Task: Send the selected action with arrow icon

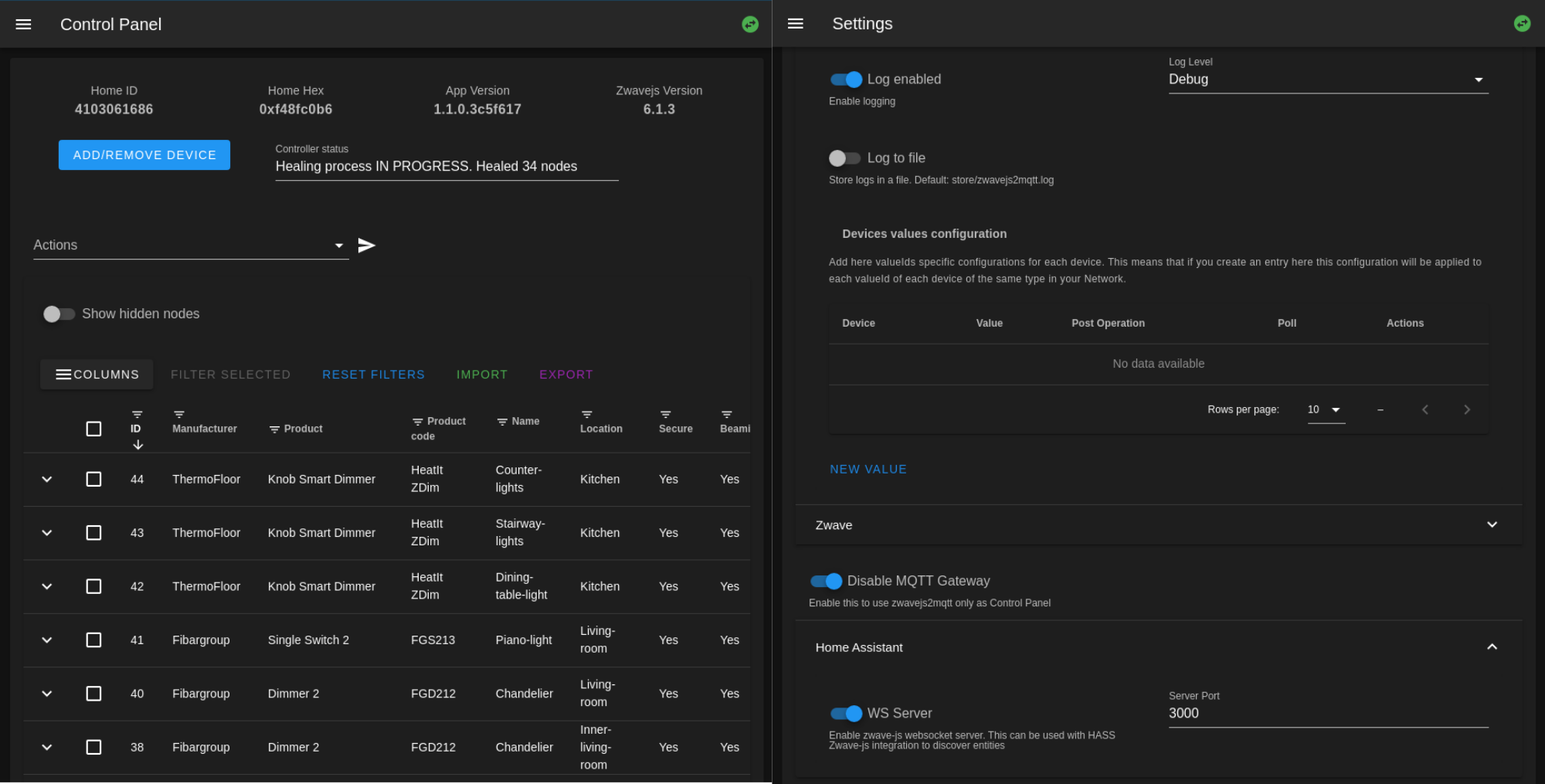Action: click(x=367, y=245)
